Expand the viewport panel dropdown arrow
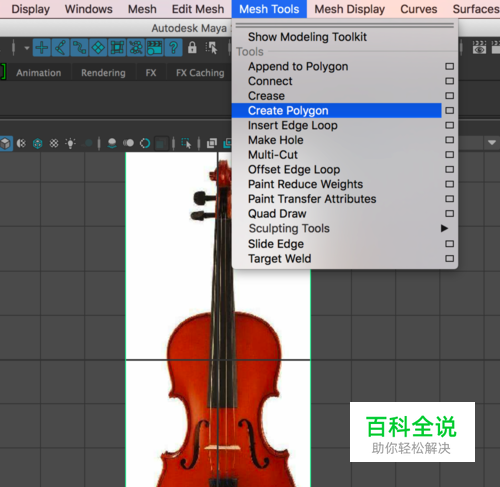The height and width of the screenshot is (487, 500). [x=492, y=143]
